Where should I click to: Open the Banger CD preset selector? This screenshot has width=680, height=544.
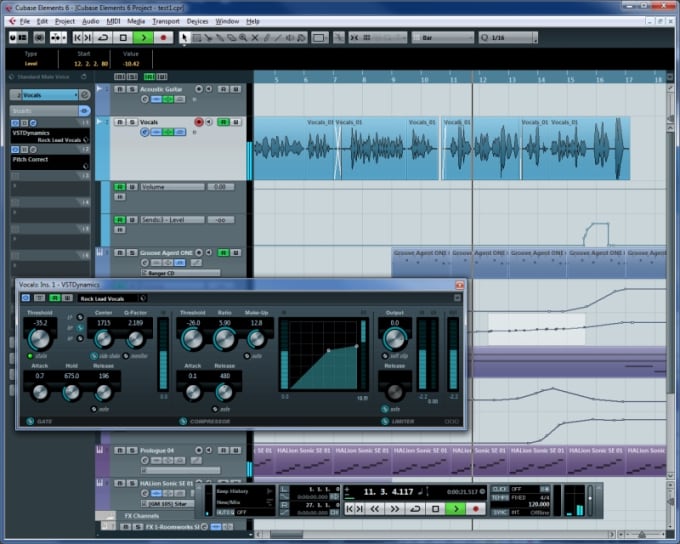pos(180,273)
